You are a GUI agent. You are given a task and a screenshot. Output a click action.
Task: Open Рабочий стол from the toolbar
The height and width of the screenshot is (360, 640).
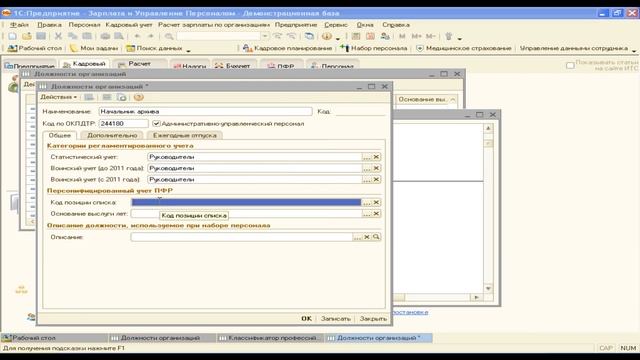point(35,48)
